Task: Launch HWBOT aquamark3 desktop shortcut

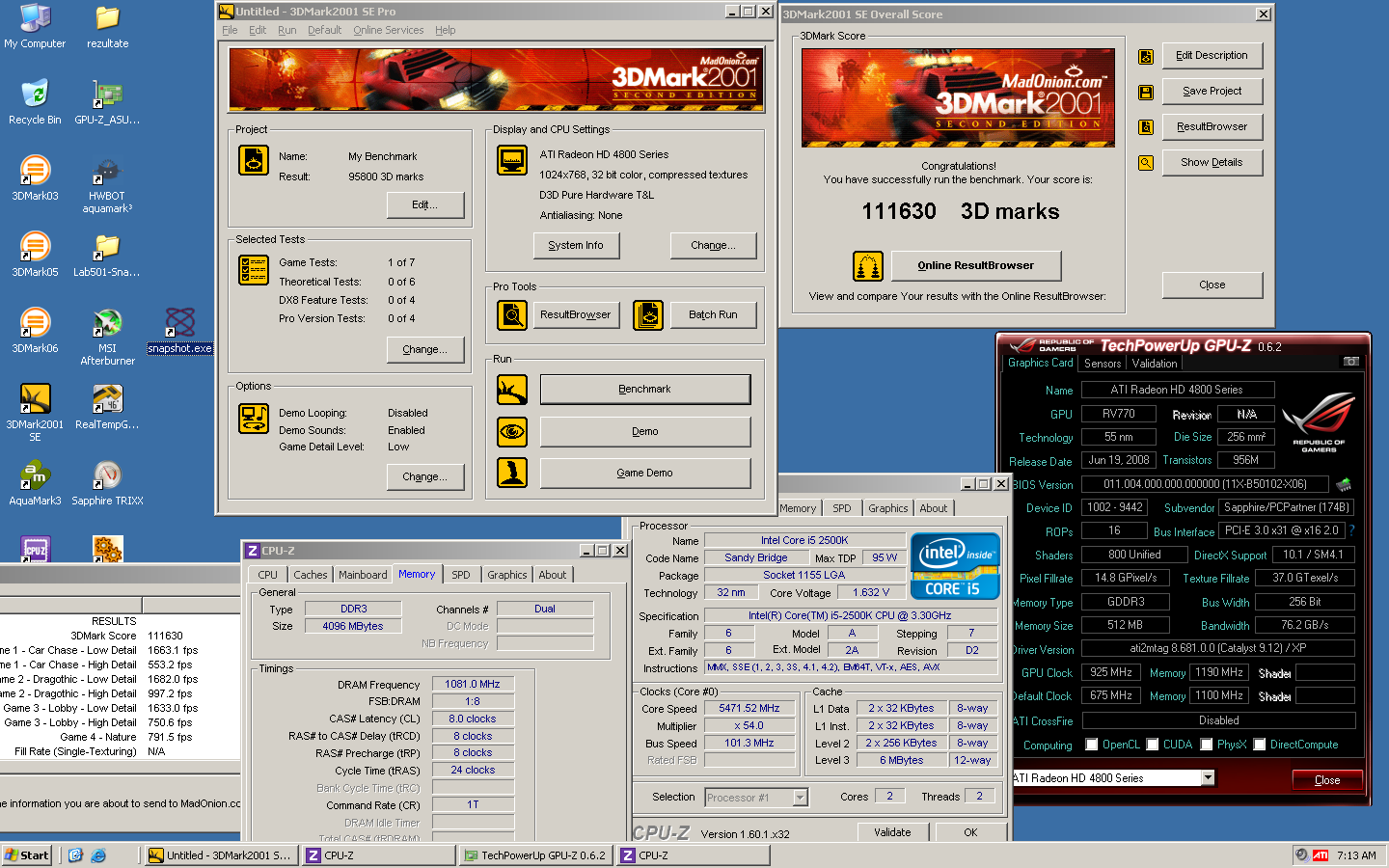Action: [x=107, y=183]
